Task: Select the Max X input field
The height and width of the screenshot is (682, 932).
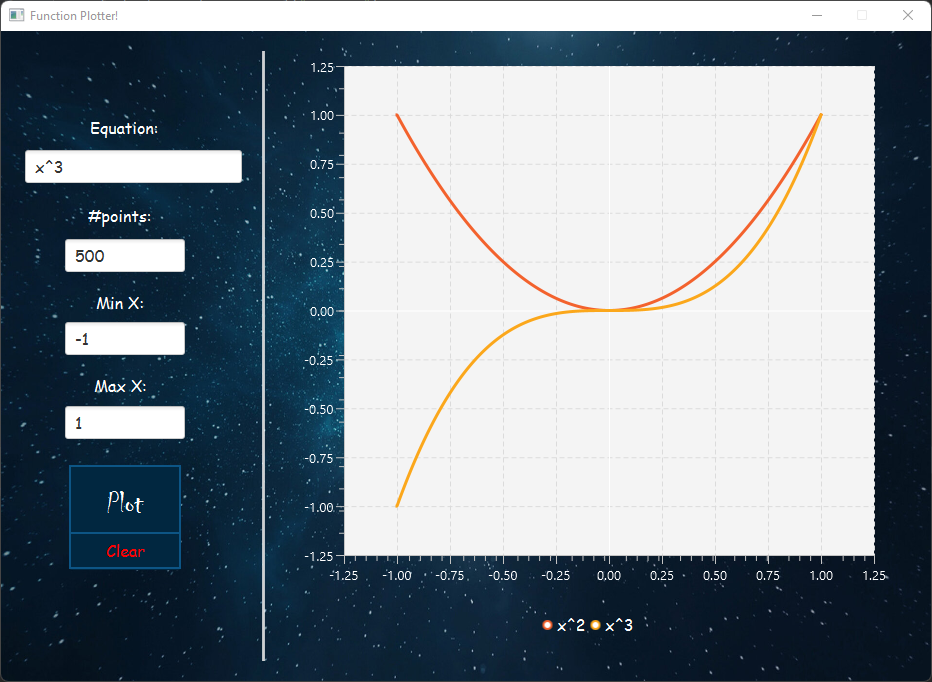Action: [124, 422]
